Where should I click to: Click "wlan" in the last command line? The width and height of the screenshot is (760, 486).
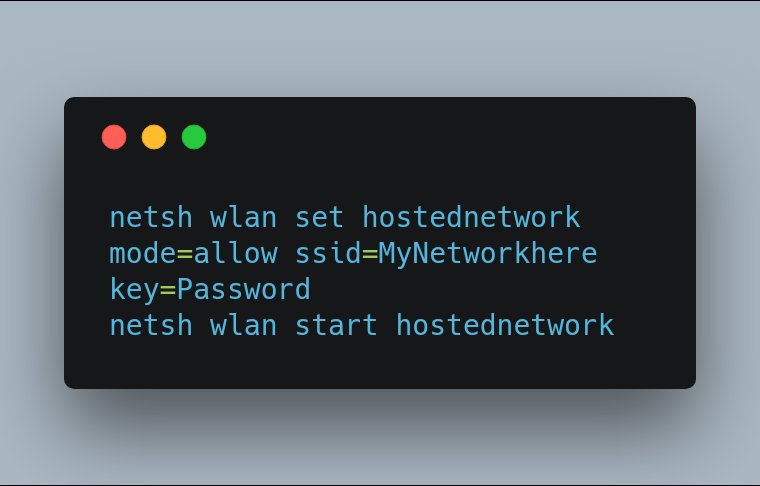point(243,325)
